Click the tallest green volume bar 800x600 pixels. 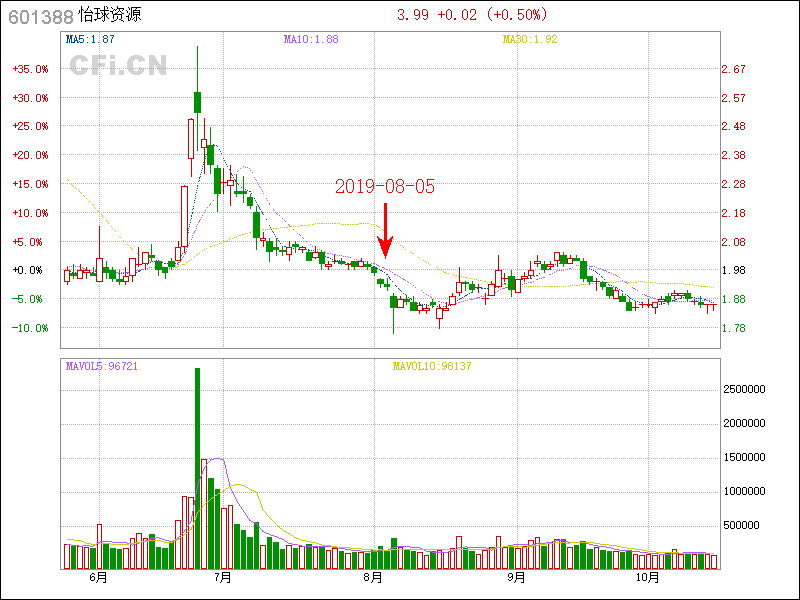click(x=197, y=468)
